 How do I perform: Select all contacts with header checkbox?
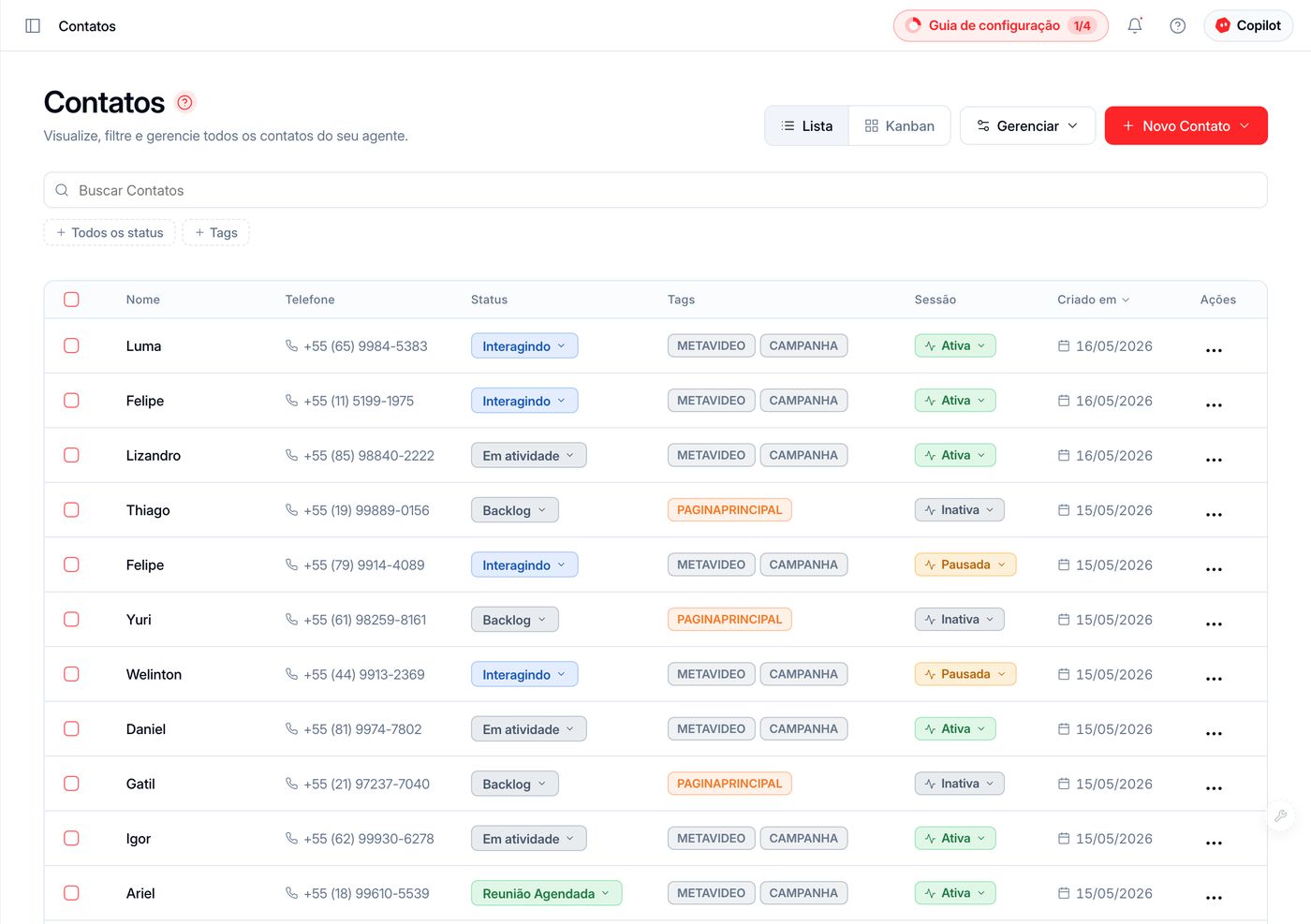pos(71,300)
